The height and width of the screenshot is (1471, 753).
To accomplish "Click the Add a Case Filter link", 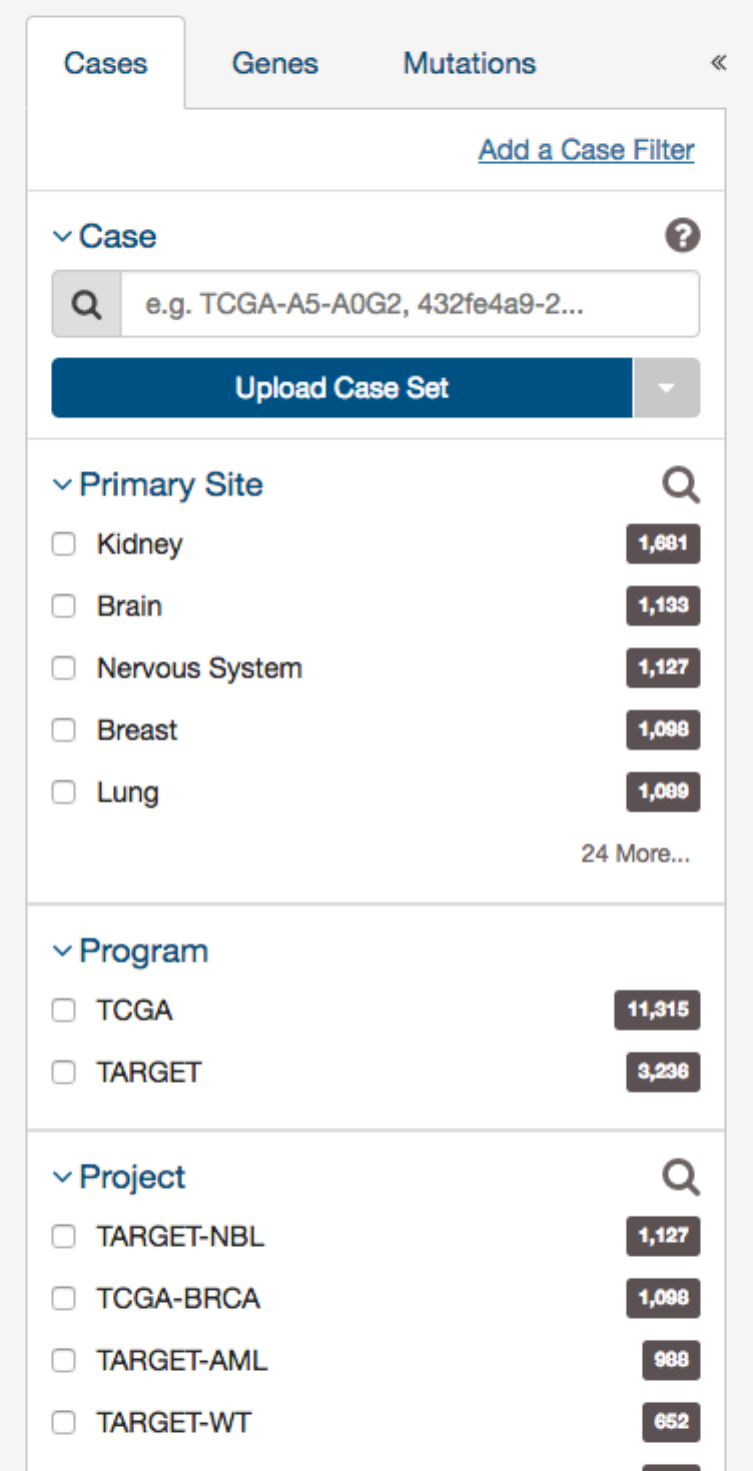I will point(586,150).
